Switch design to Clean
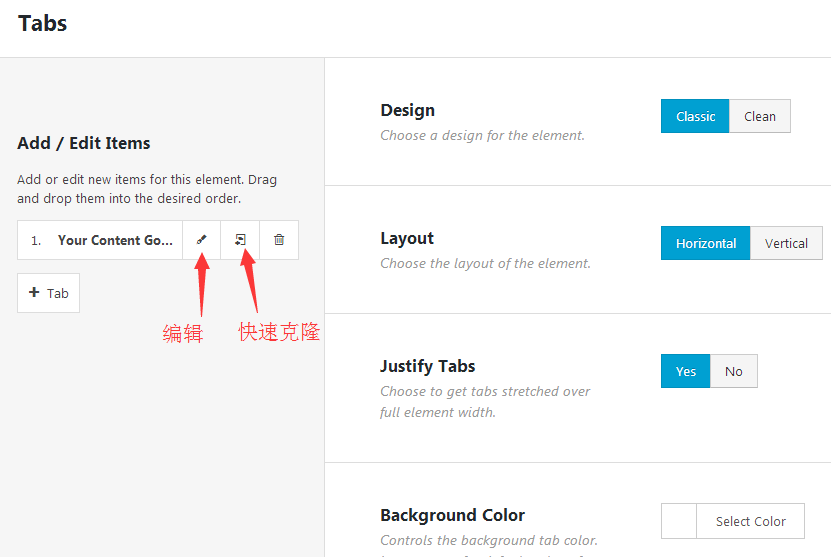831x557 pixels. (759, 116)
